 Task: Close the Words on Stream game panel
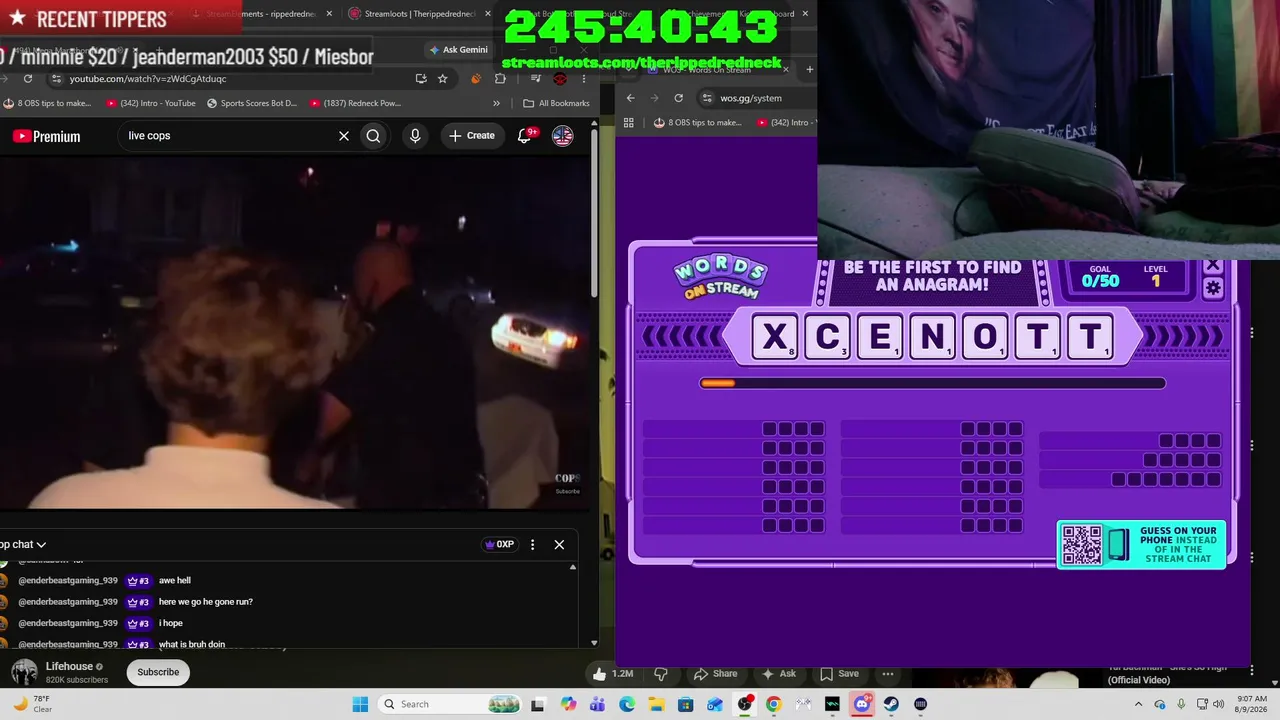coord(1213,266)
